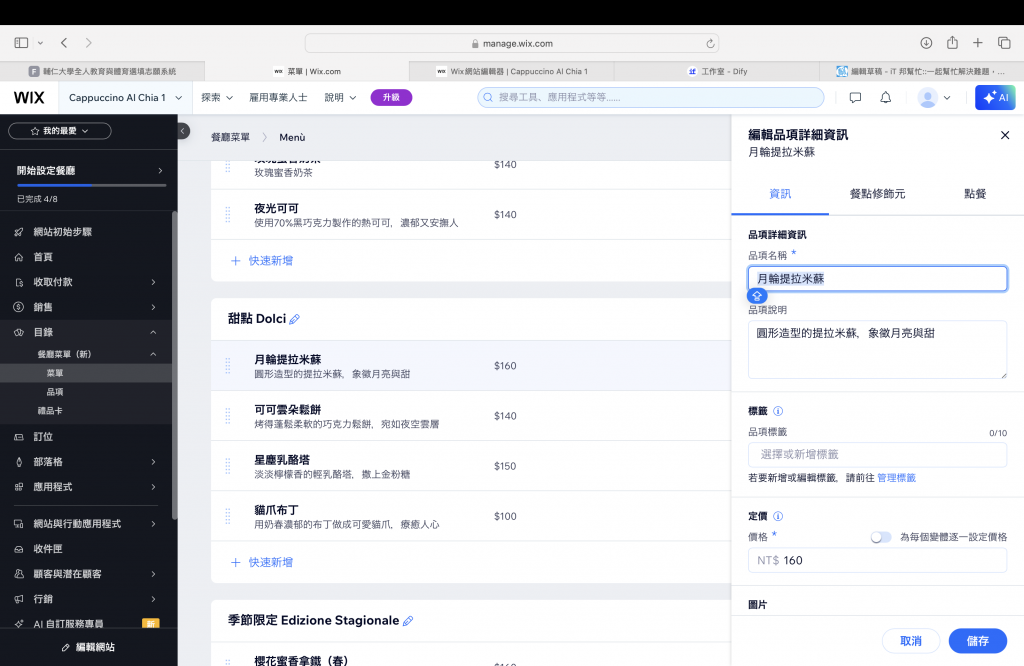Switch to the 資訊 tab
Screen dimensions: 1024x666
(x=780, y=194)
